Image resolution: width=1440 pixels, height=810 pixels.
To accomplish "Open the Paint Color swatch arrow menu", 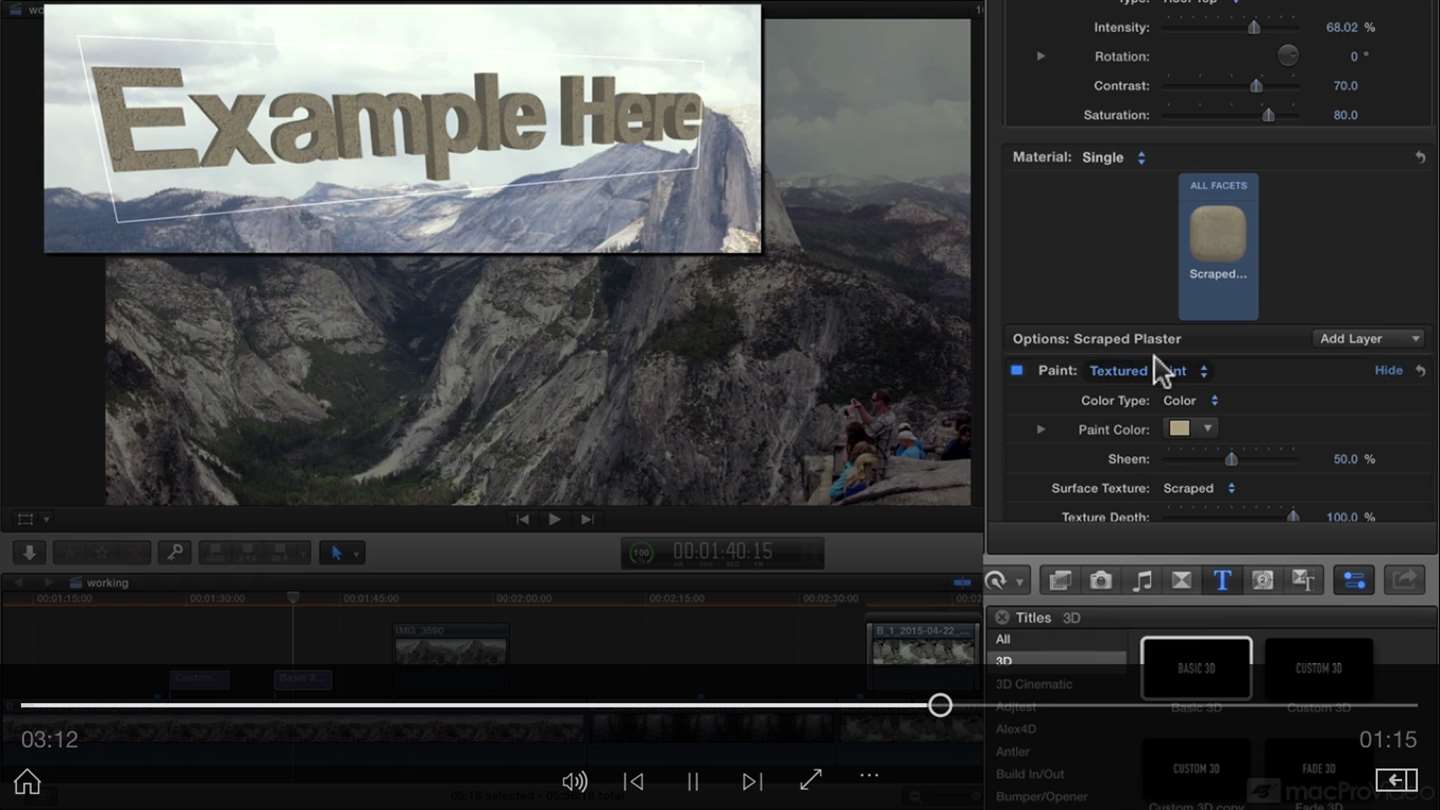I will coord(1208,428).
